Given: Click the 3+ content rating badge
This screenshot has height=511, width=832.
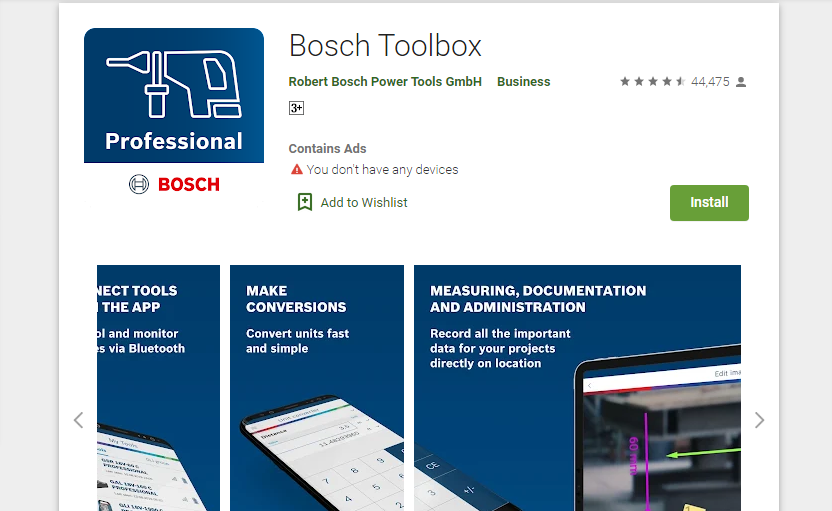Looking at the screenshot, I should coord(296,108).
